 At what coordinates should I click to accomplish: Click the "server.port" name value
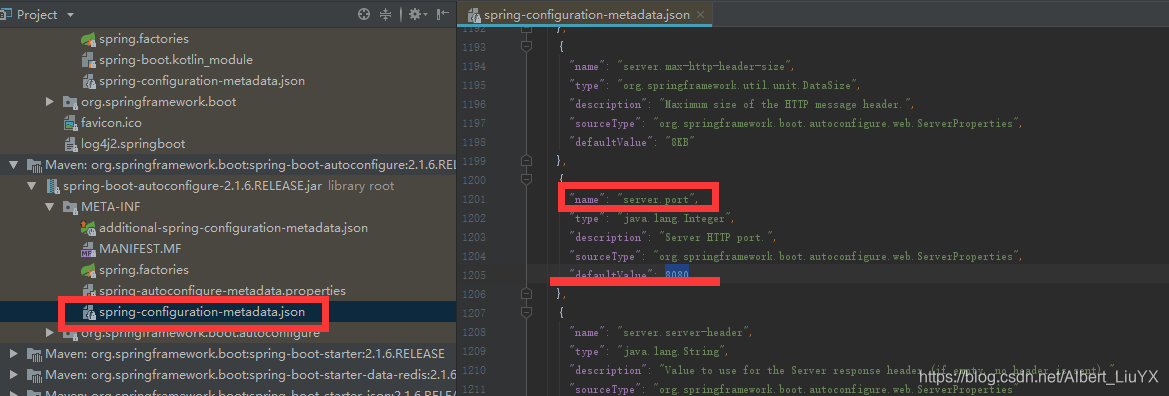click(x=656, y=199)
